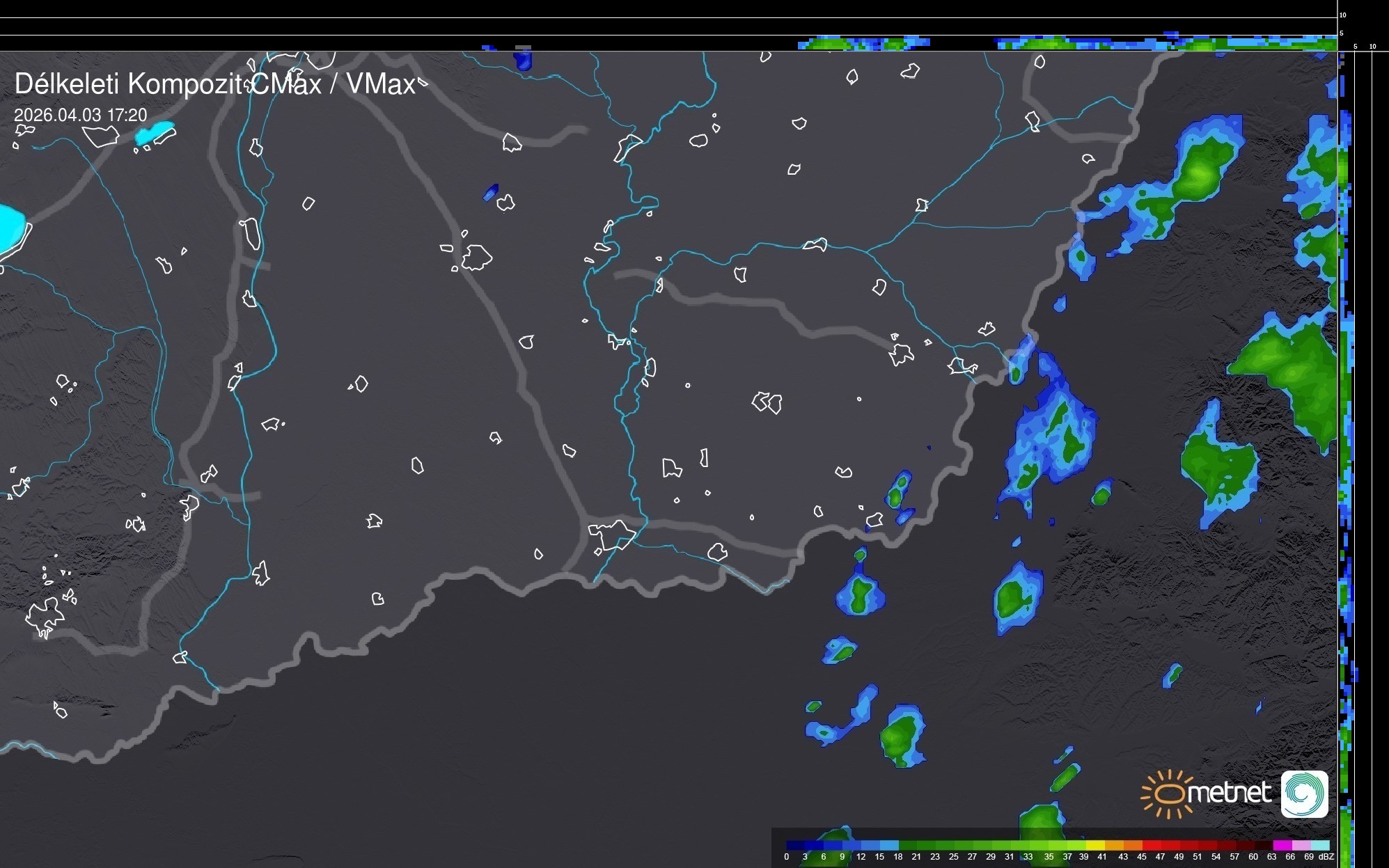Click the small cyan lake near the timestamp
1389x868 pixels.
pos(155,132)
